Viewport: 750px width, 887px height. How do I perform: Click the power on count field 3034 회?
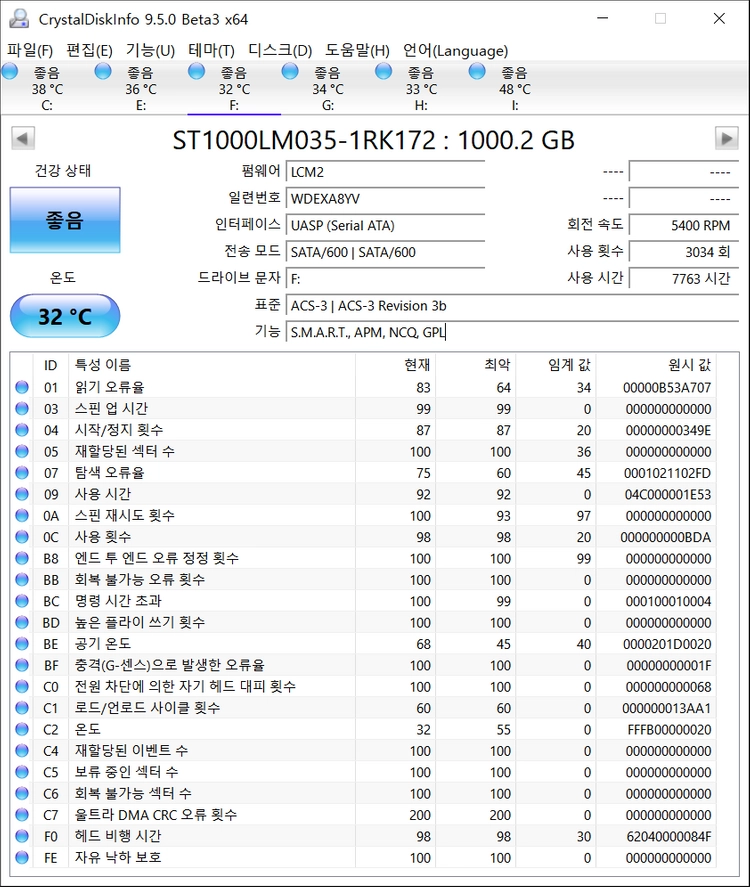click(684, 252)
